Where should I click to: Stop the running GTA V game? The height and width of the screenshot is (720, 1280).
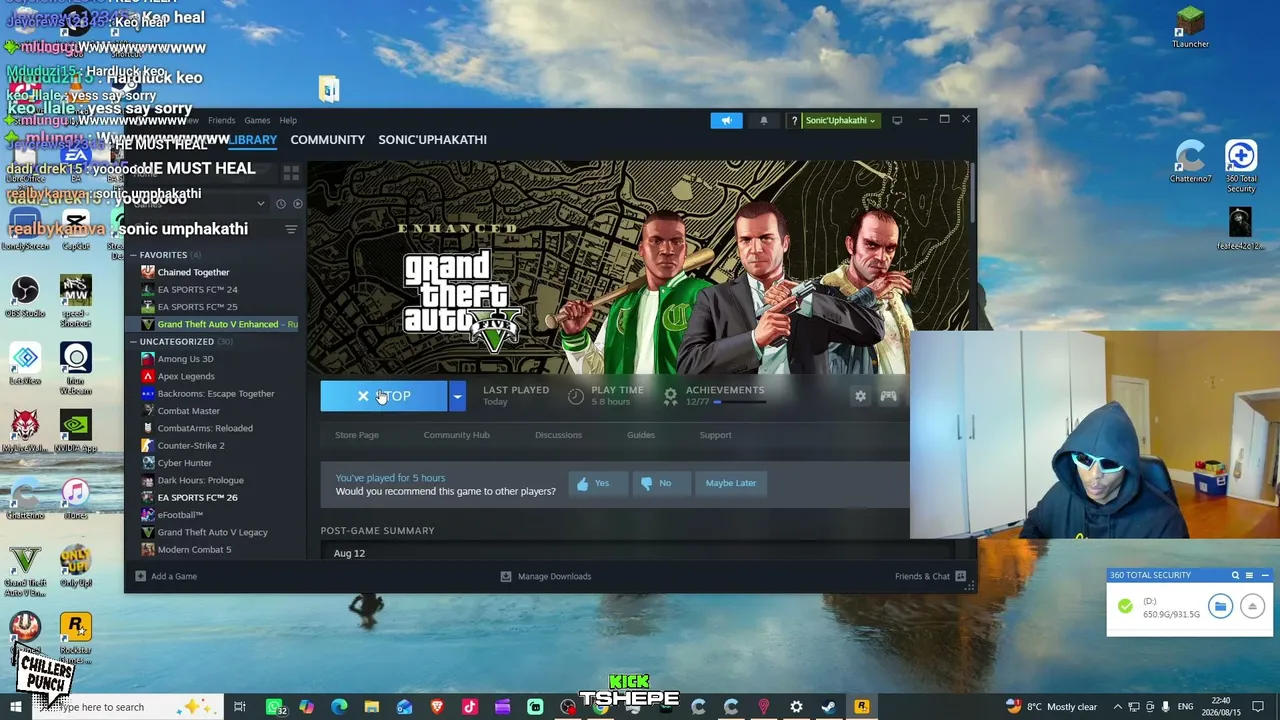tap(384, 396)
